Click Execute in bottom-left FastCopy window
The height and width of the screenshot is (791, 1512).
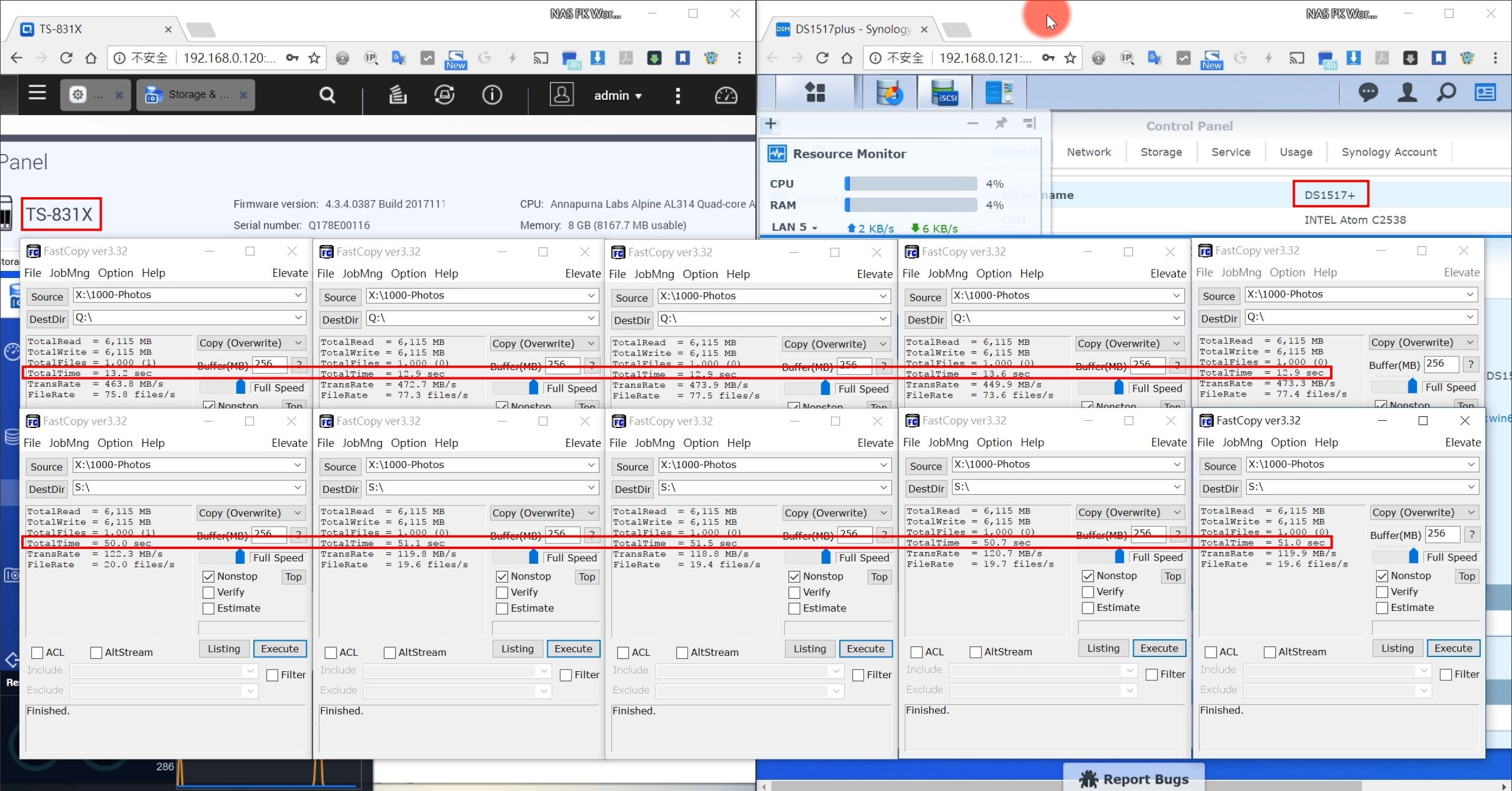(x=280, y=649)
